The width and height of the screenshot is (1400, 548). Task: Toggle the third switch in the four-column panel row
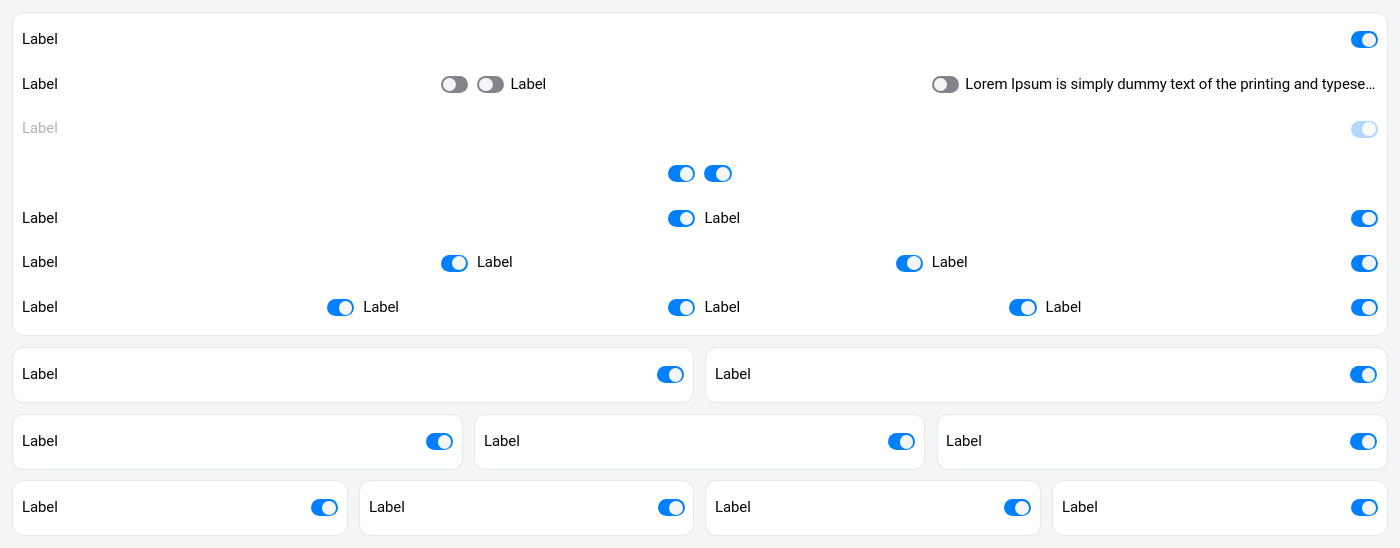point(1022,308)
